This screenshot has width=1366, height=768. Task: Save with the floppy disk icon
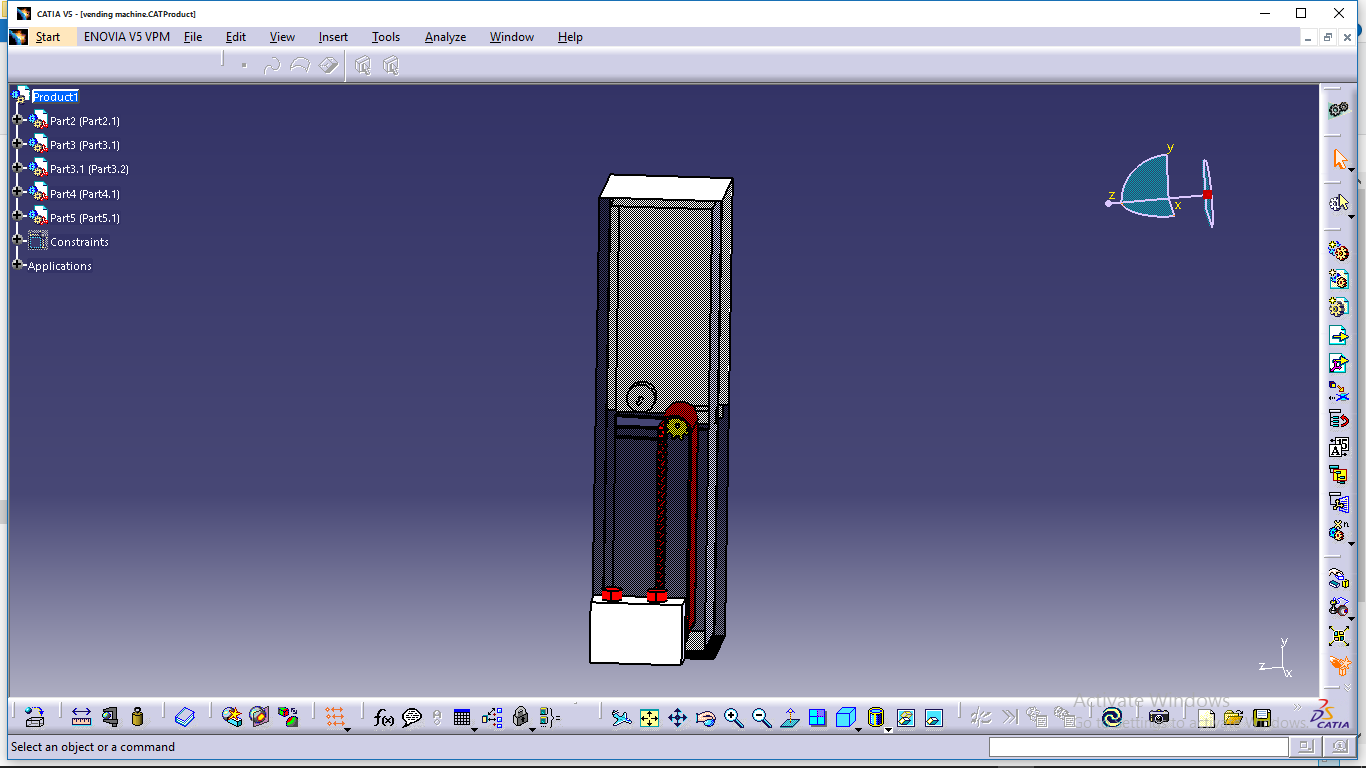click(x=1262, y=718)
